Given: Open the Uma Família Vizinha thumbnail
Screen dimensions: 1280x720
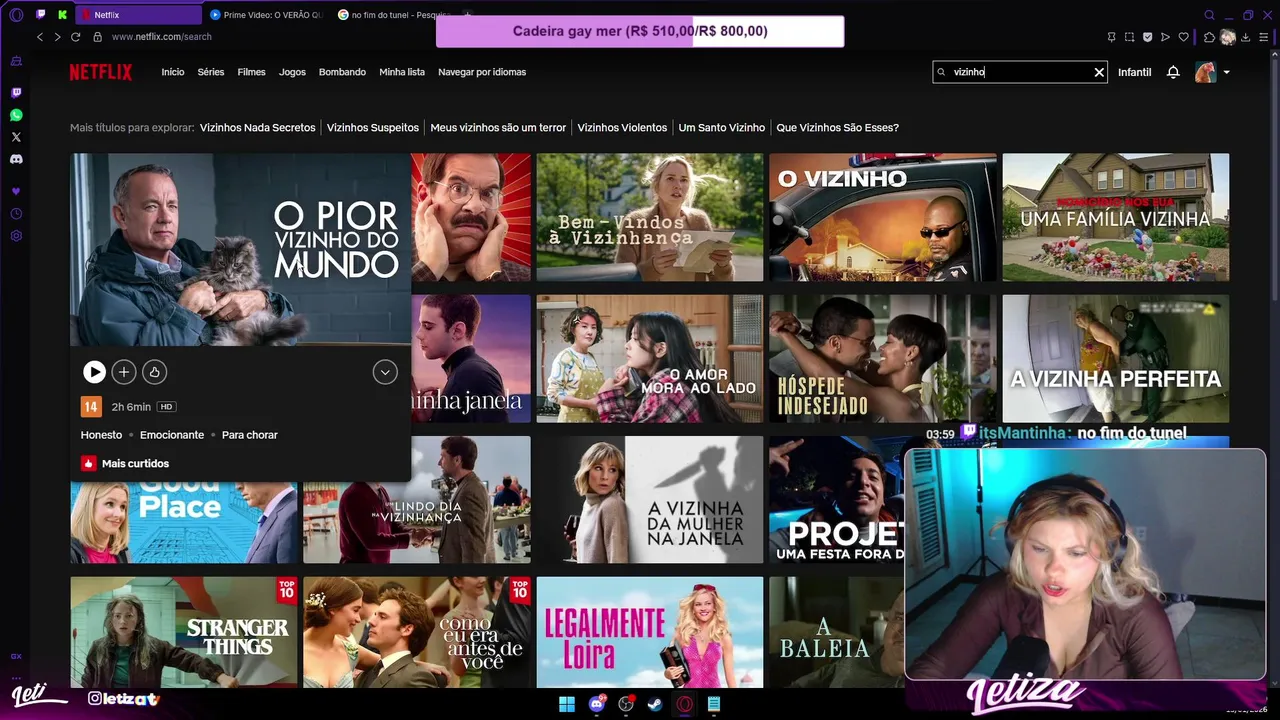Looking at the screenshot, I should pos(1116,217).
